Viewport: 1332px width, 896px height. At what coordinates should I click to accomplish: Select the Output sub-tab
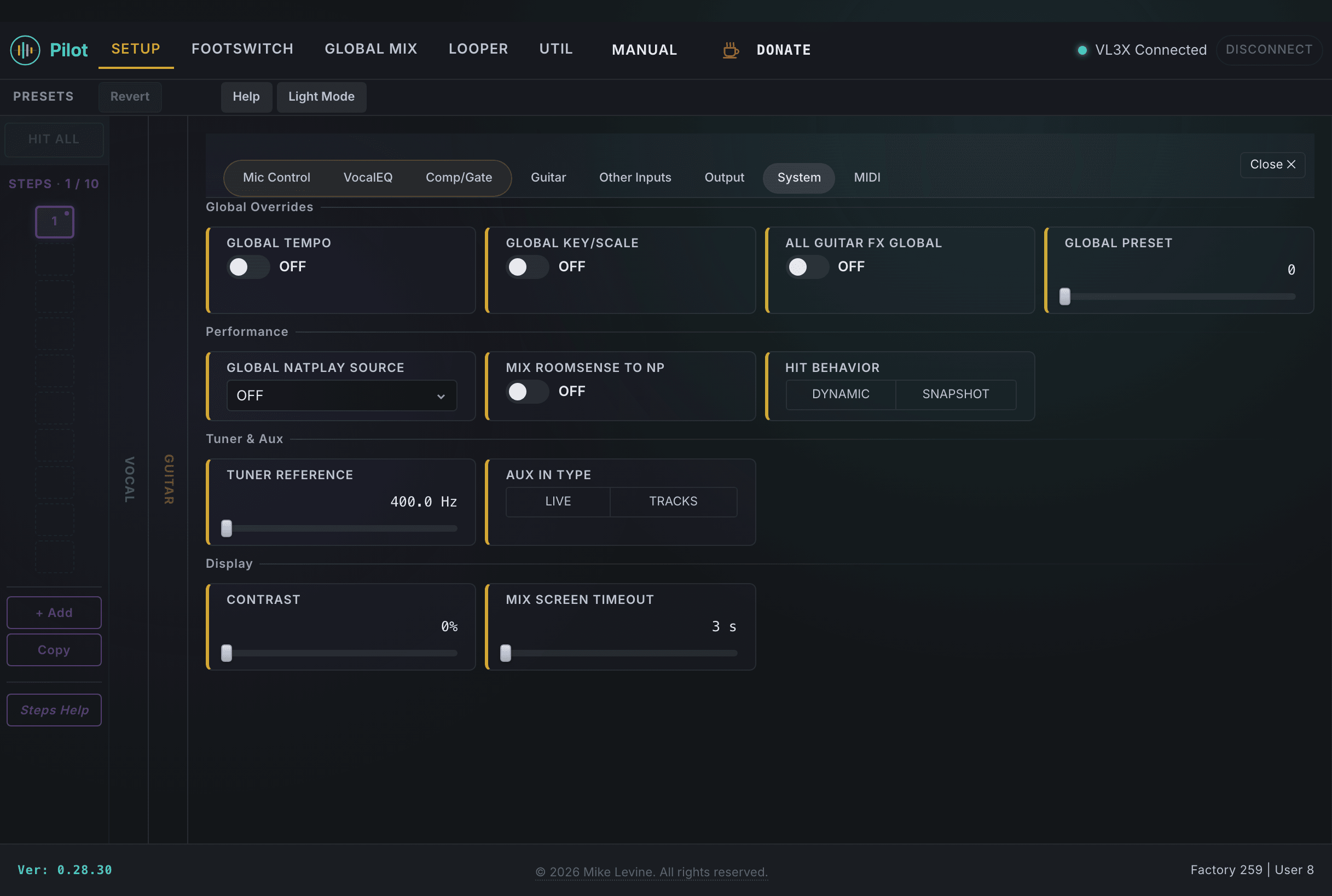725,178
